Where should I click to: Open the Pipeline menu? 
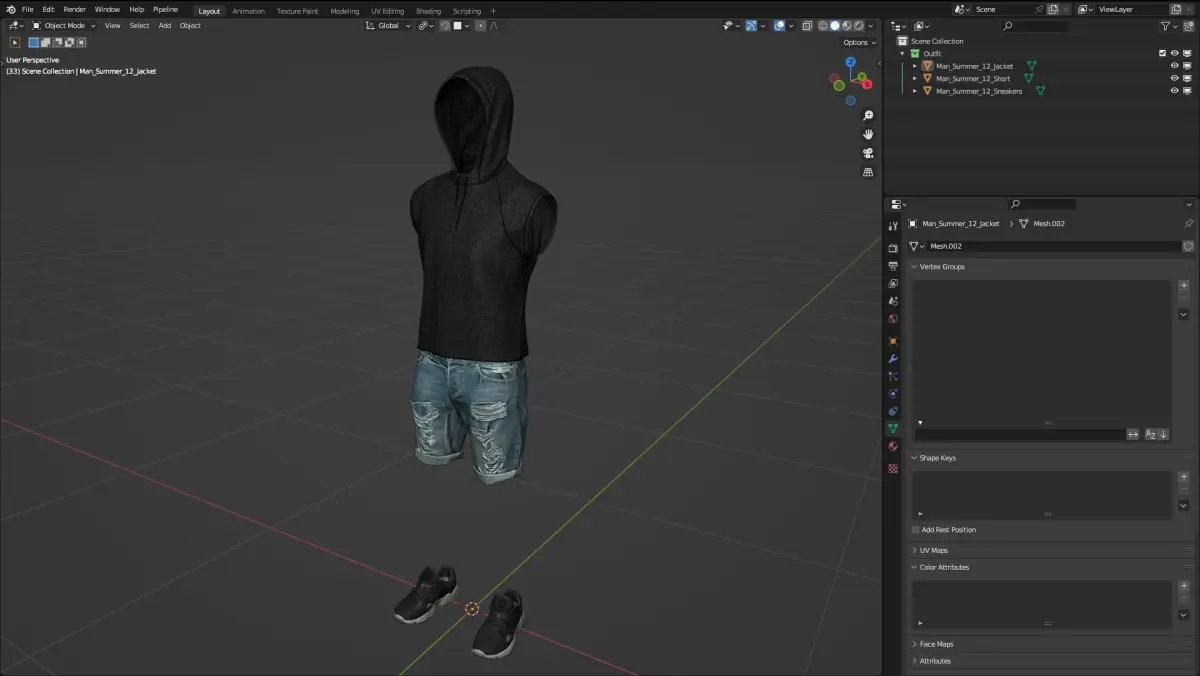[165, 9]
